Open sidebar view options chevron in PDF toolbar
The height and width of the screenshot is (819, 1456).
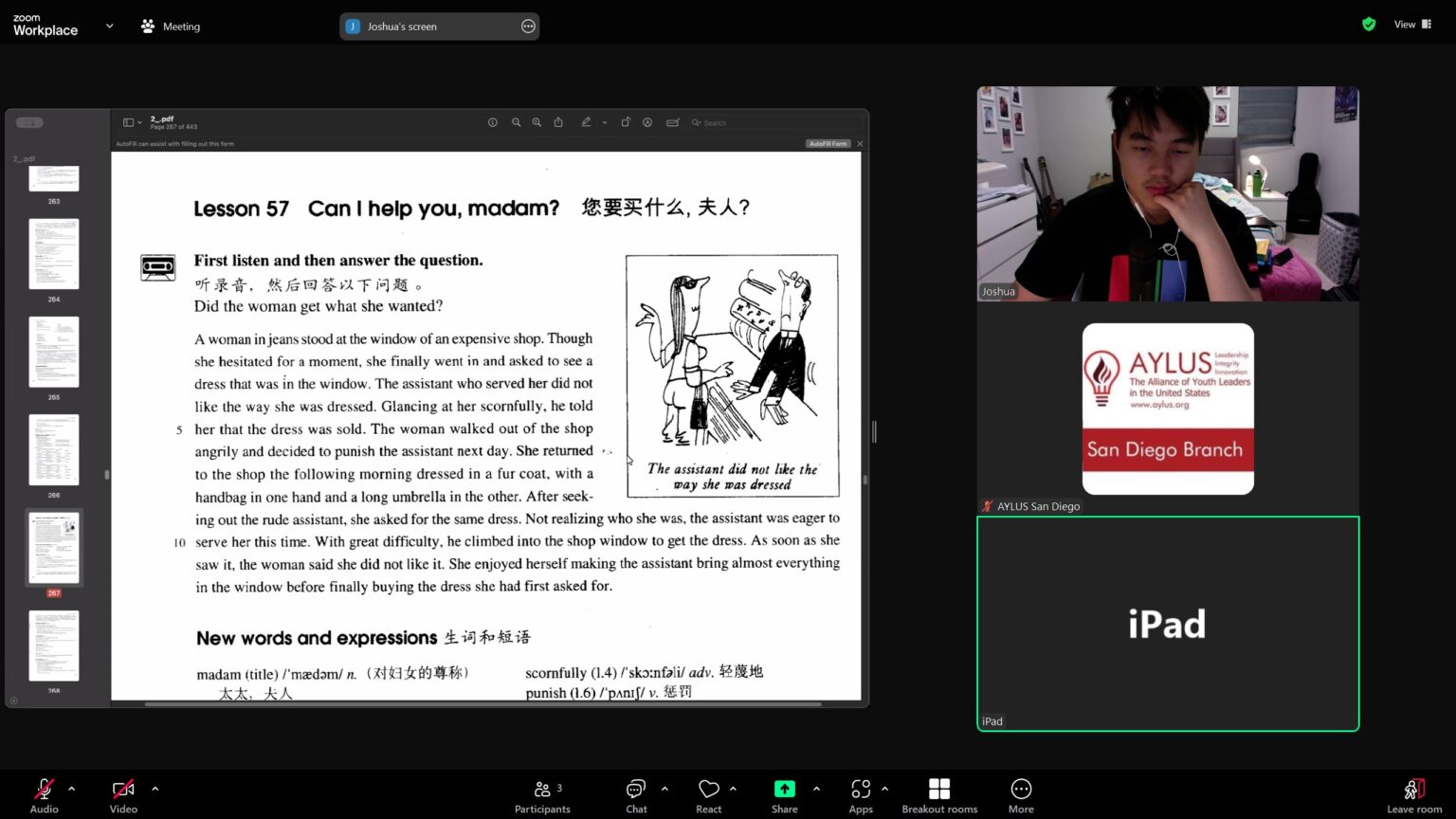click(139, 122)
